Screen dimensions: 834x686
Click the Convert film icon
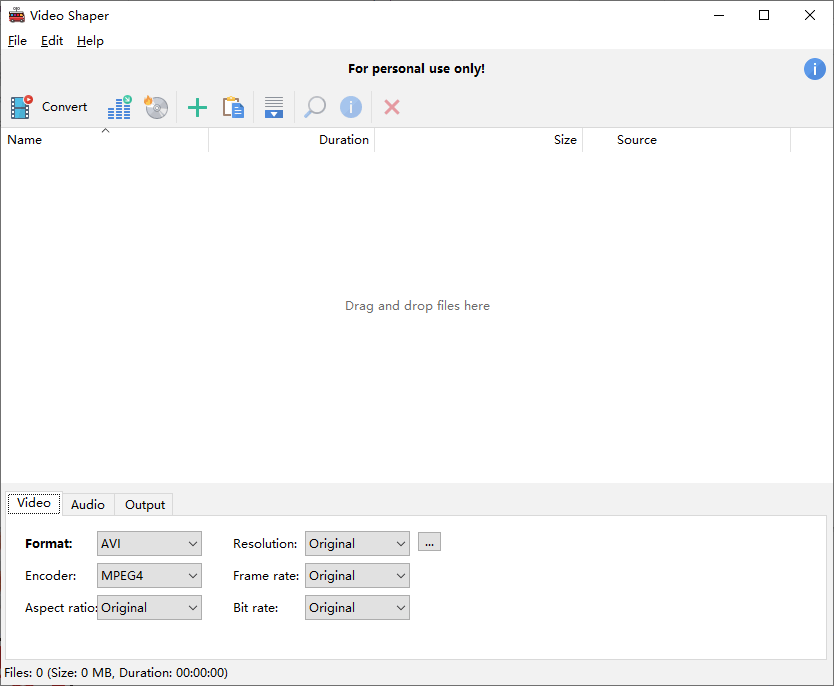point(21,107)
